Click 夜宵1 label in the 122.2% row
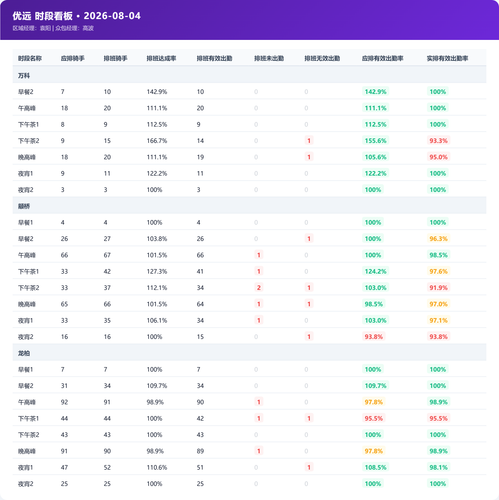The image size is (499, 500). pyautogui.click(x=26, y=173)
